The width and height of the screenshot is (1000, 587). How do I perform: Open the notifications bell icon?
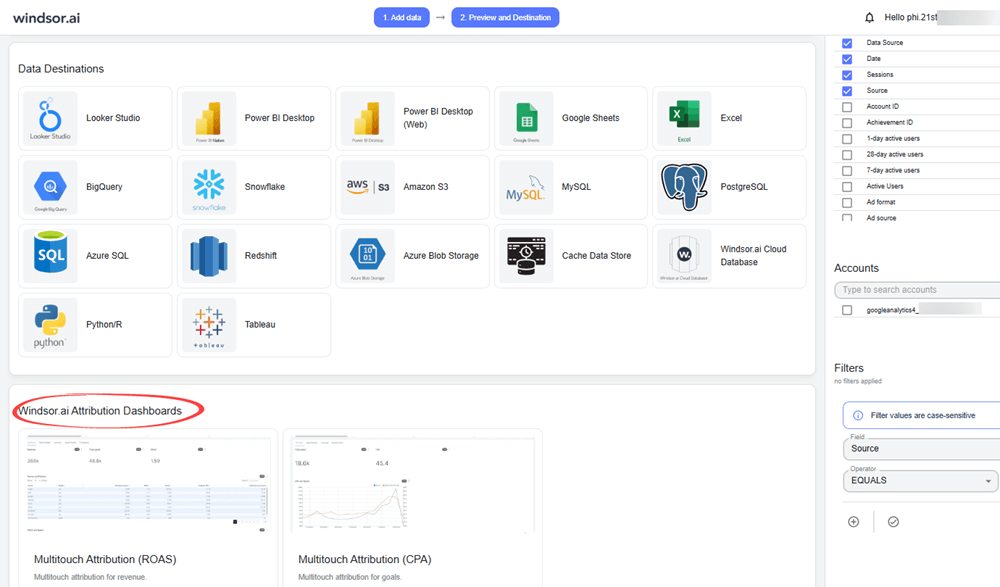(869, 17)
